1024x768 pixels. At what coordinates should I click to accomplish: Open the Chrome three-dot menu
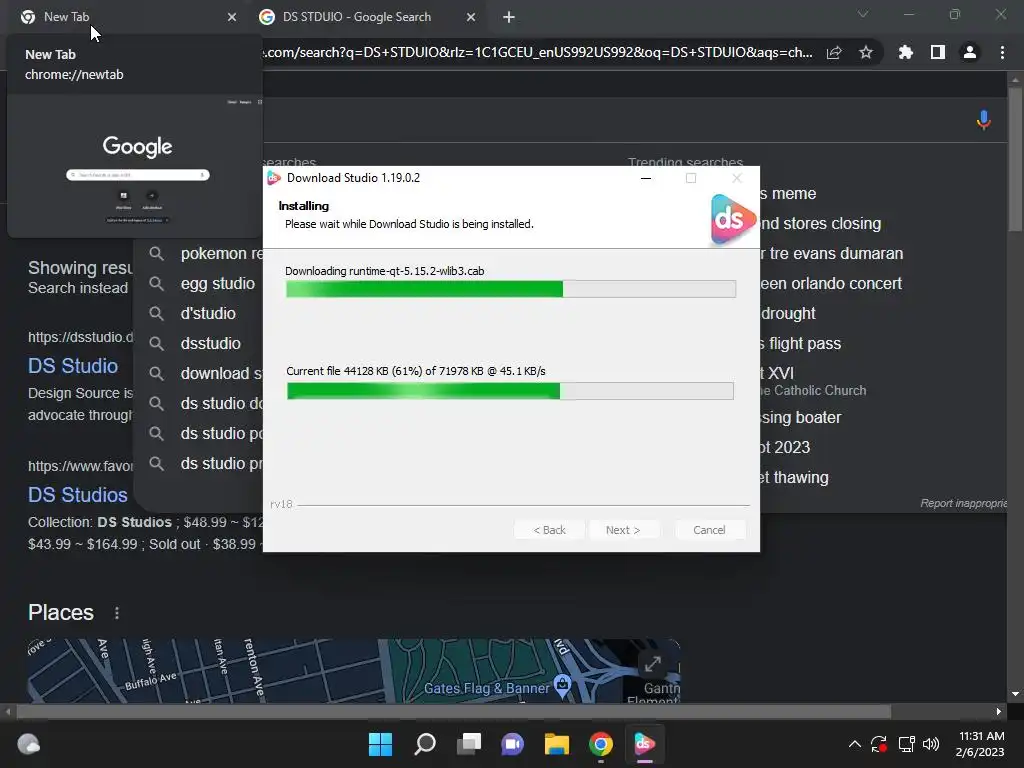click(x=1002, y=52)
